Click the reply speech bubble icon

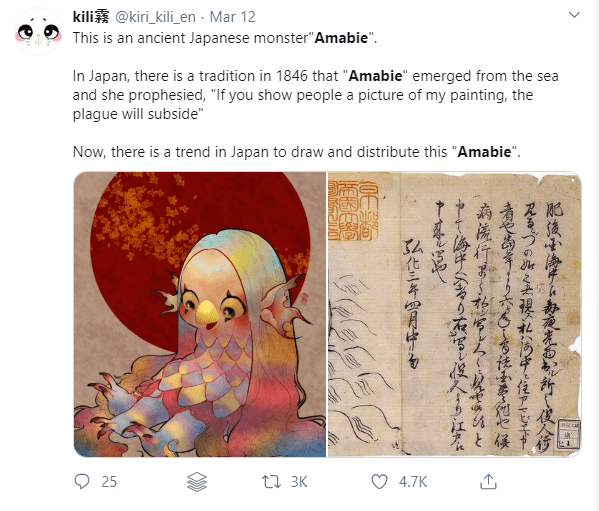82,481
